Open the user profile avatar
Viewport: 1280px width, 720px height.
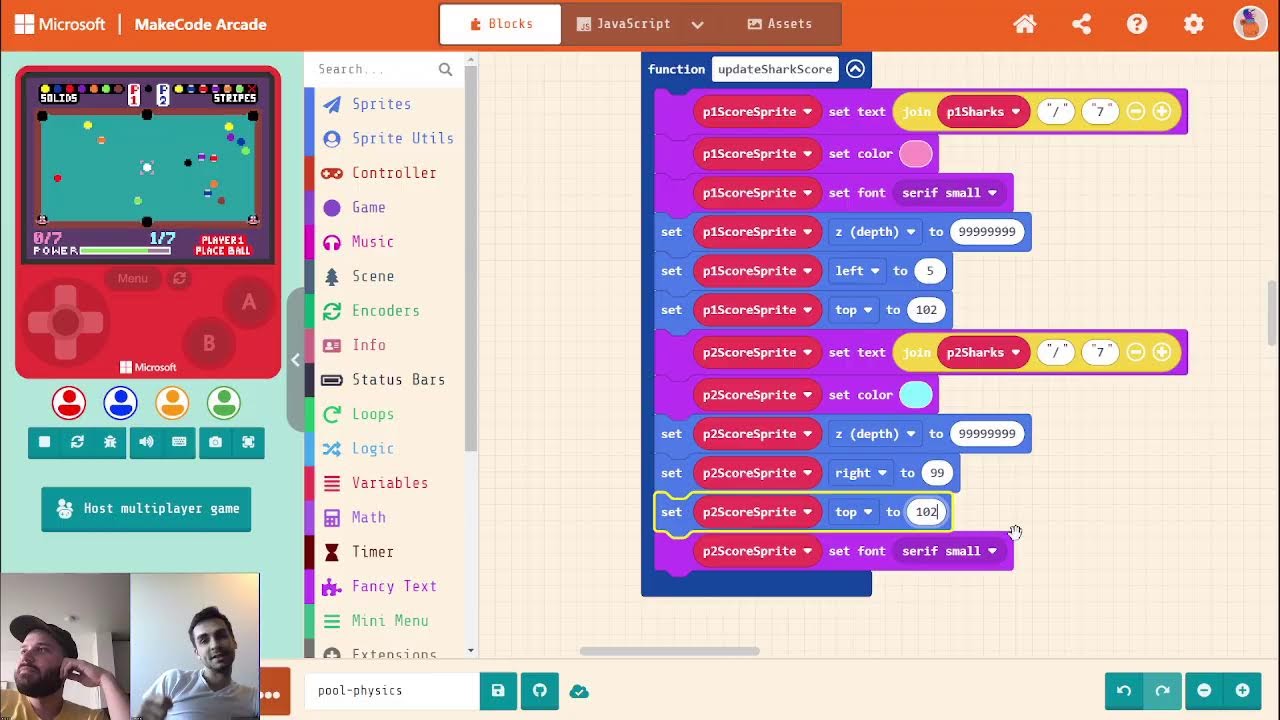click(1250, 23)
